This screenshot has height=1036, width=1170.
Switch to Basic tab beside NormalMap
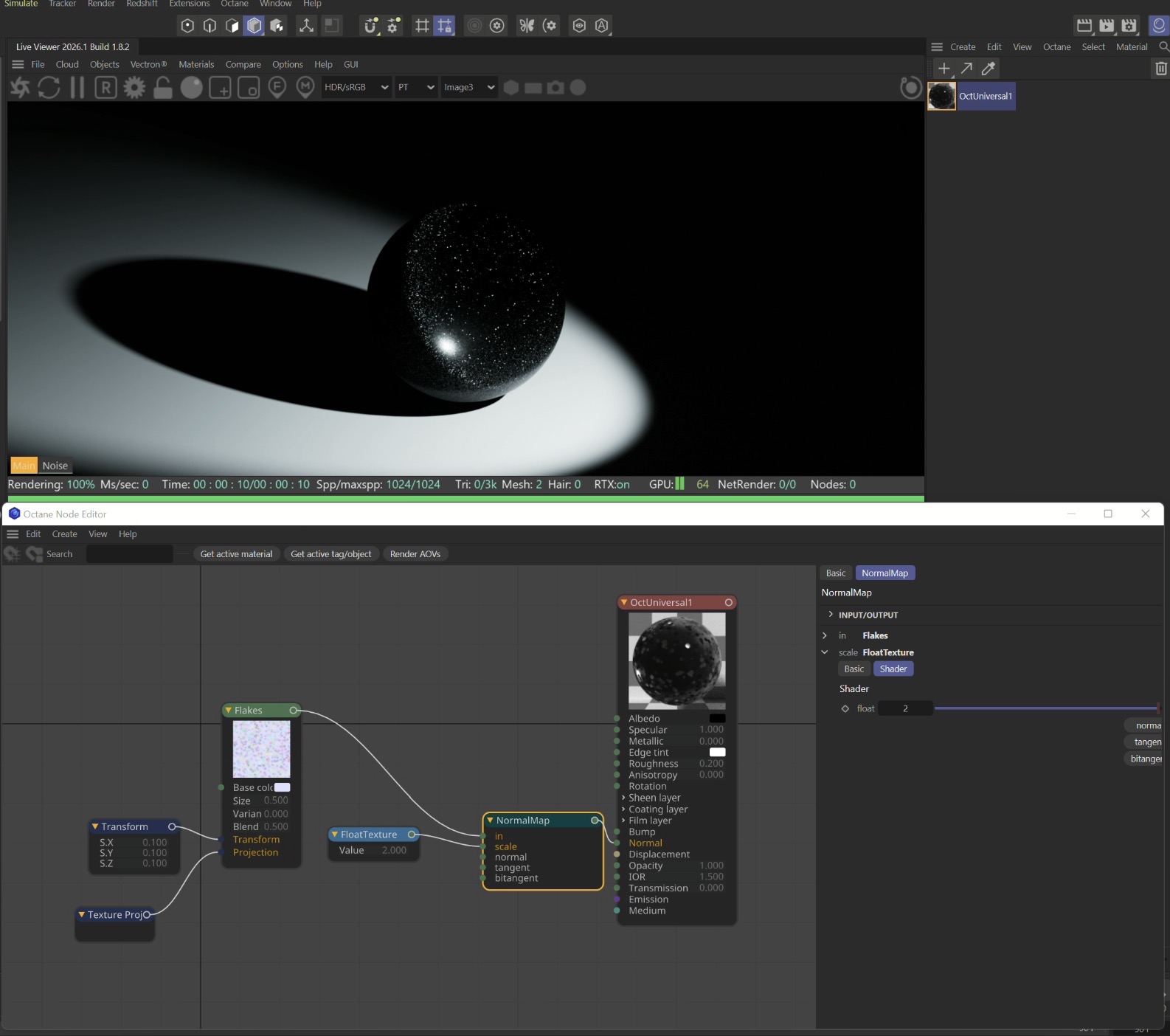click(836, 573)
